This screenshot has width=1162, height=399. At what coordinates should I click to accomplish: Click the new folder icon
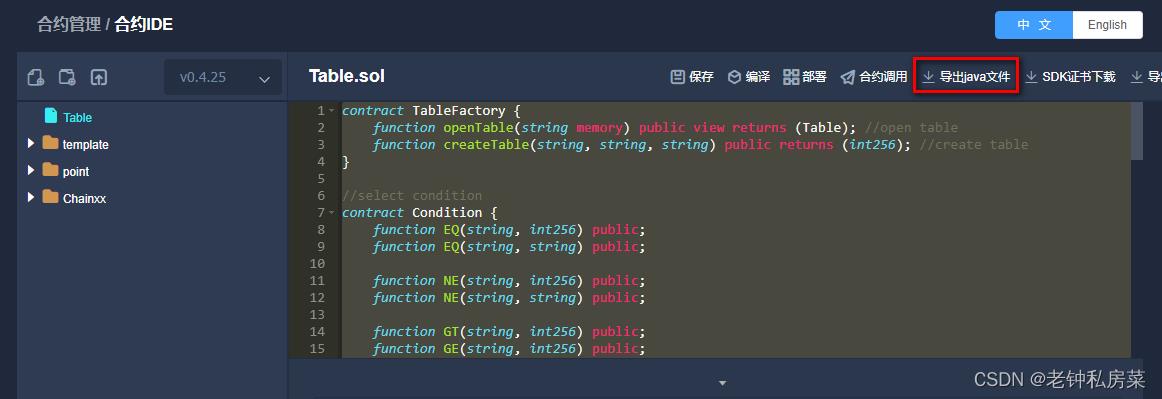(x=67, y=77)
